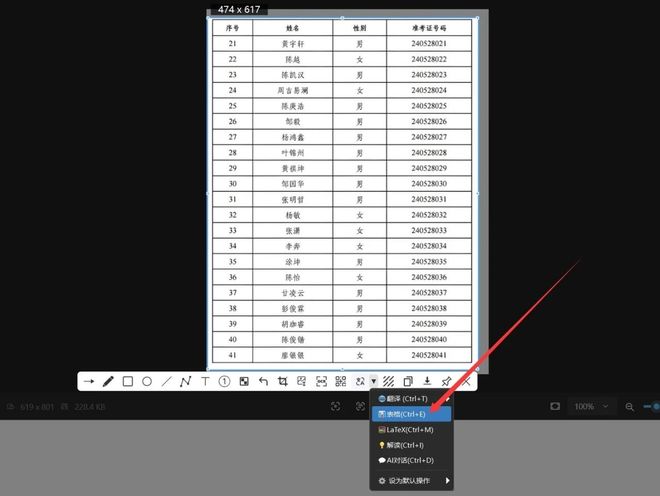Click the 228.4 KB file size text
The image size is (660, 496).
(x=89, y=407)
